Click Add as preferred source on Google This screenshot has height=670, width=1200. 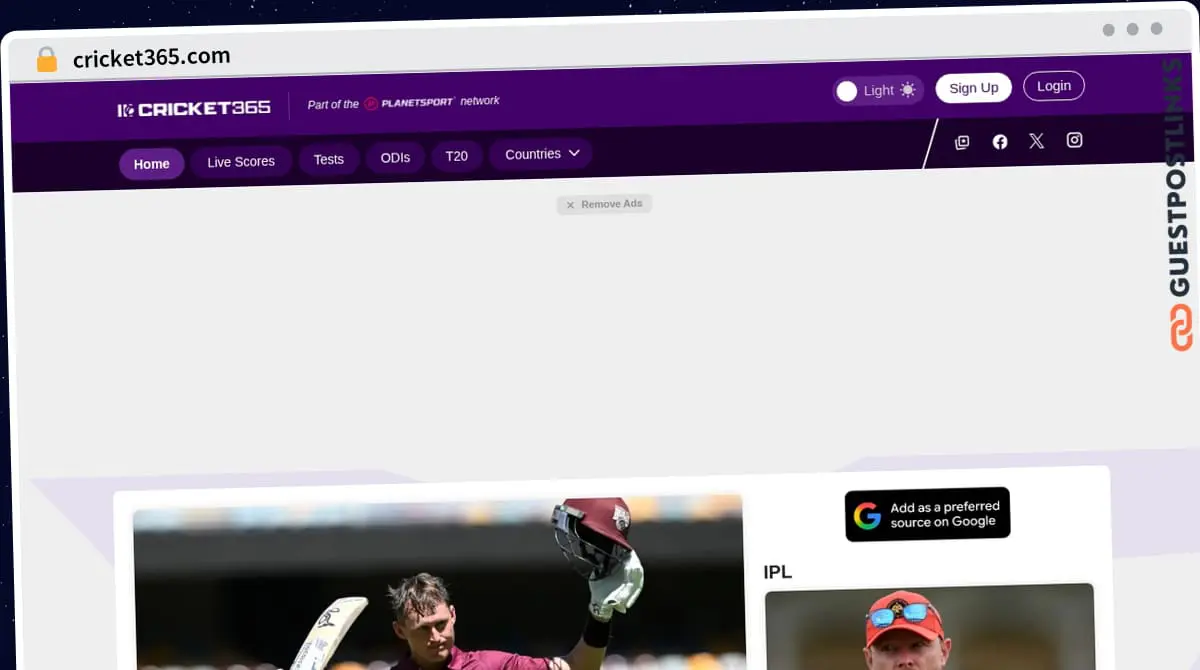(x=927, y=514)
